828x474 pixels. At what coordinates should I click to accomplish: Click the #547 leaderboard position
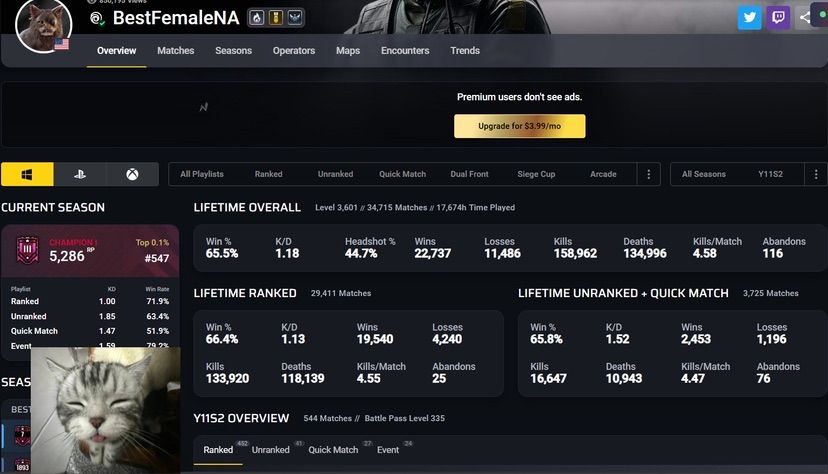(x=157, y=258)
